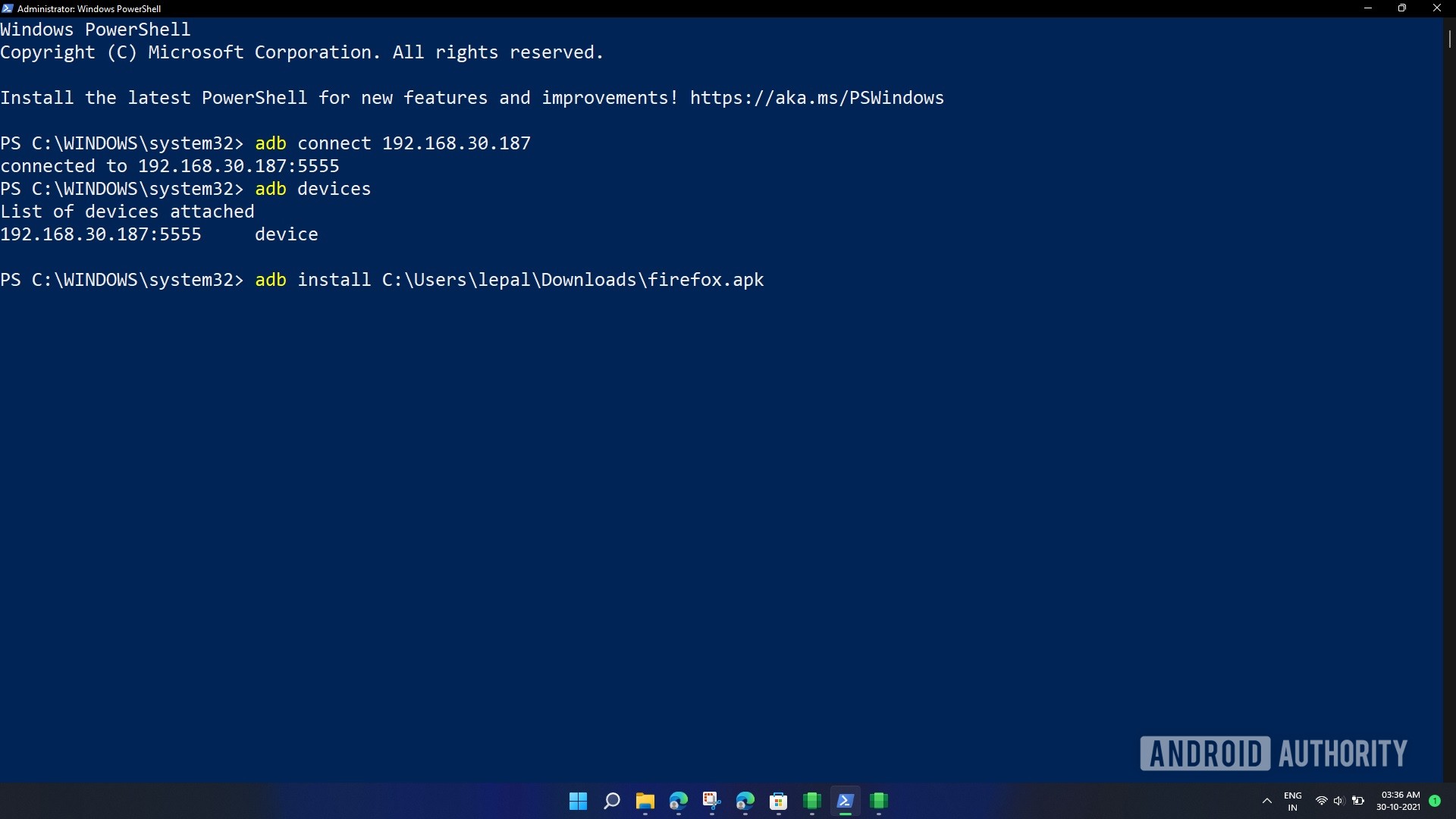Click the 'adb connect 192.168.30.187' command
The width and height of the screenshot is (1456, 819).
(393, 143)
